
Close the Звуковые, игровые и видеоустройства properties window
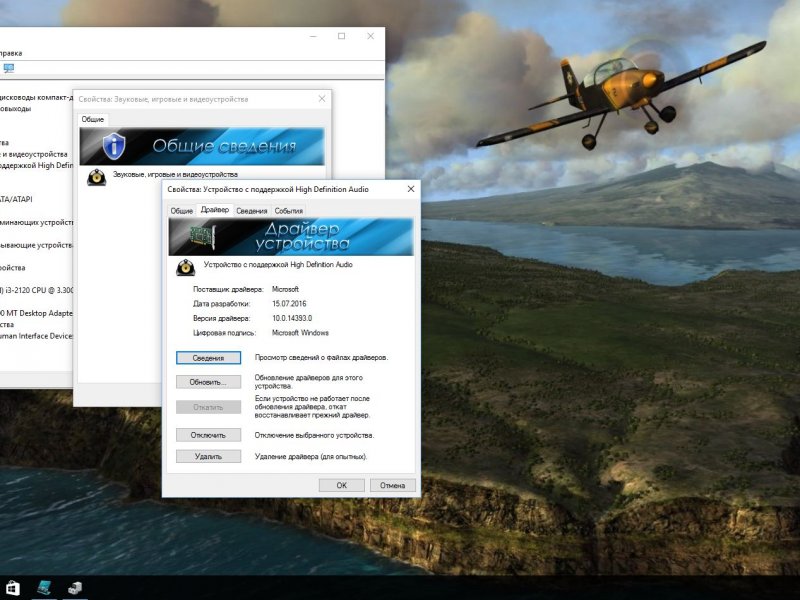(x=321, y=98)
